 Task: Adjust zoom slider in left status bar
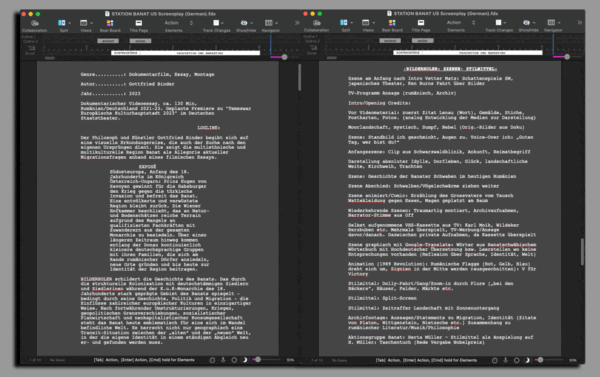(258, 360)
